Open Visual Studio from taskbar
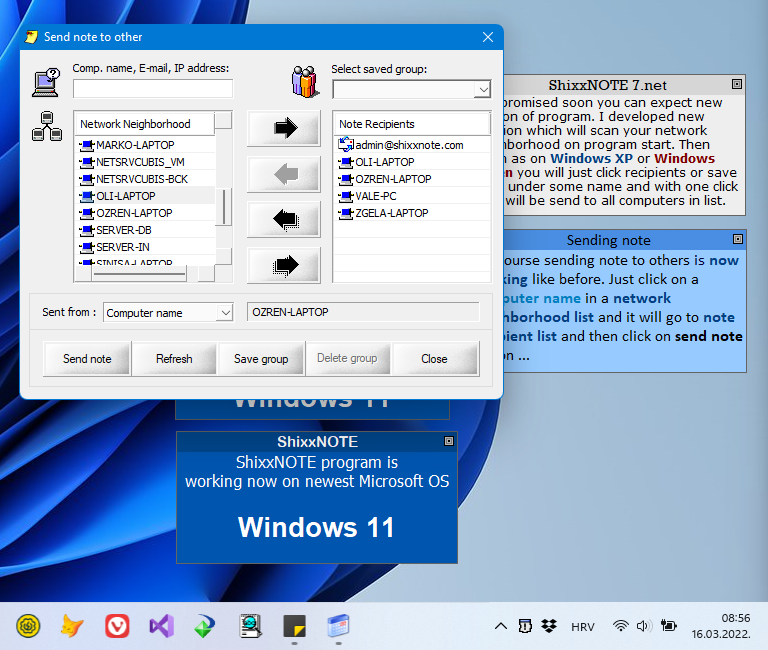This screenshot has height=650, width=768. [x=162, y=626]
